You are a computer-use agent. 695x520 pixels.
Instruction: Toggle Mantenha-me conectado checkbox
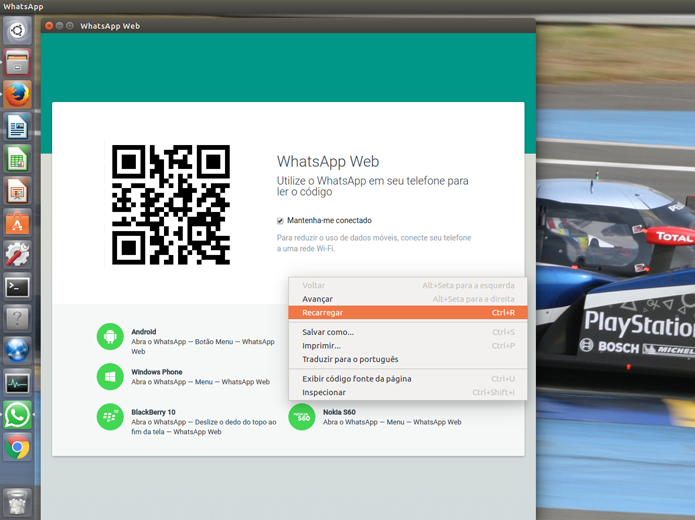pyautogui.click(x=280, y=221)
